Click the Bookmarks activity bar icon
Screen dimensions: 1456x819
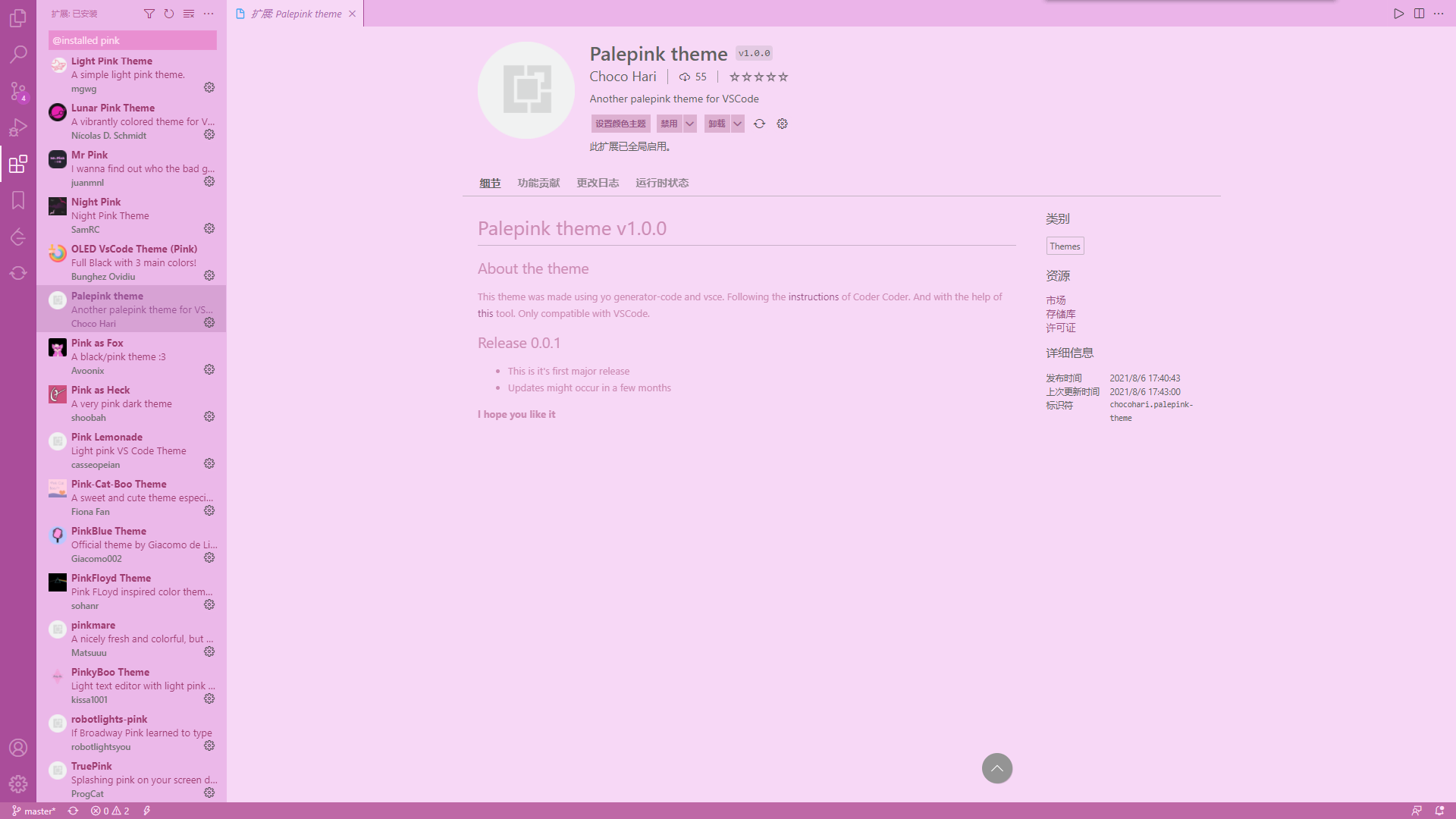[x=18, y=200]
